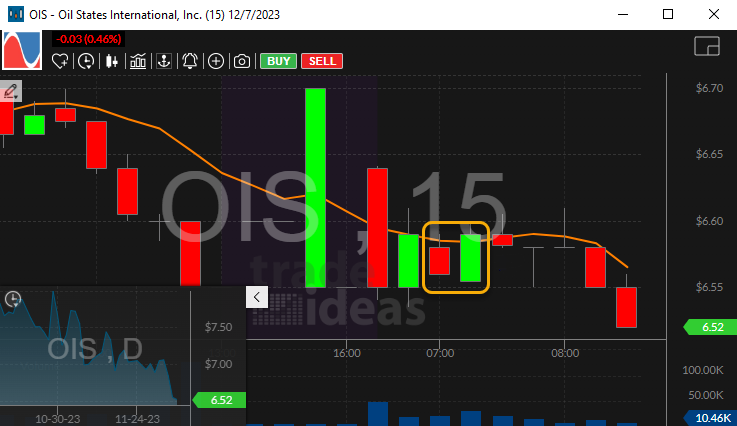Click the 6.52 current price label on axis
The image size is (737, 426).
[710, 327]
